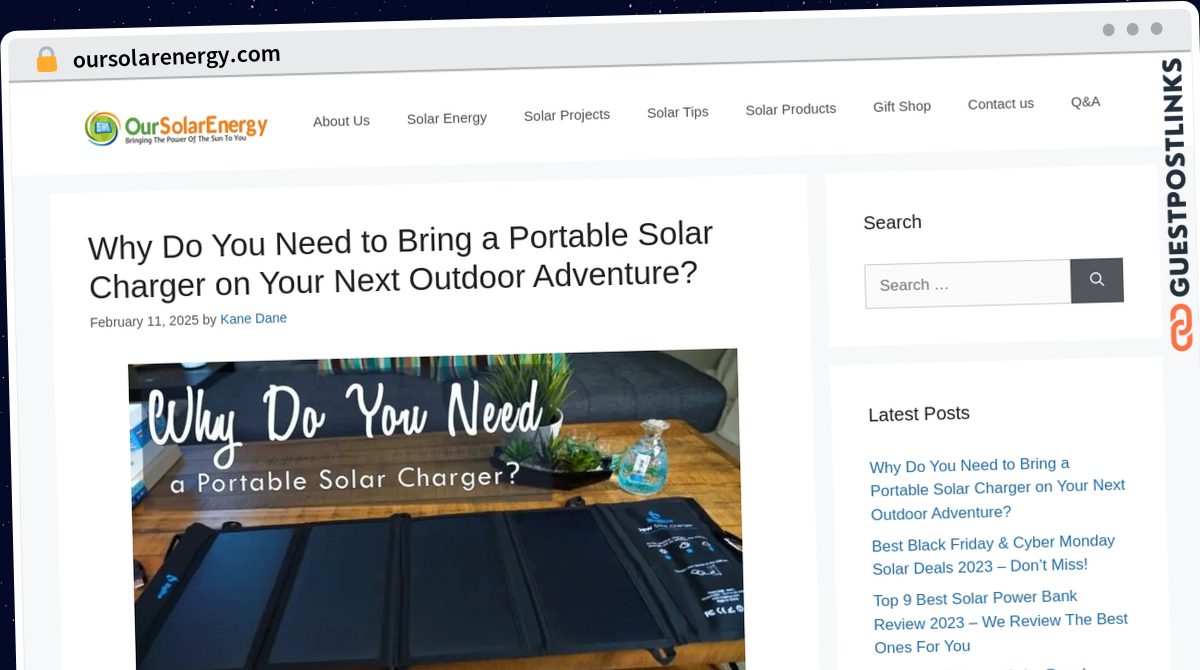
Task: Open Solar Tips in navigation
Action: [678, 112]
